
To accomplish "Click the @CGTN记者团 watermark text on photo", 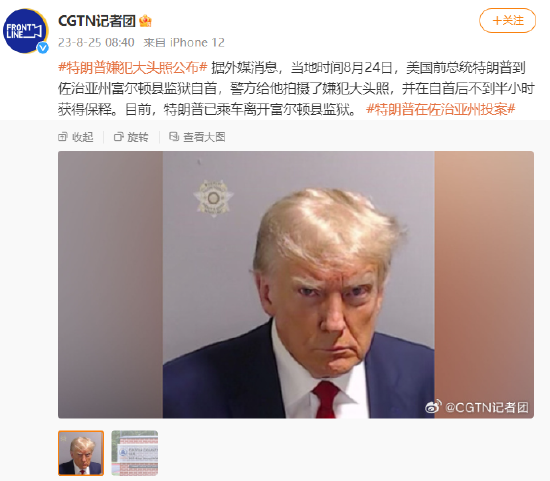I will point(487,407).
